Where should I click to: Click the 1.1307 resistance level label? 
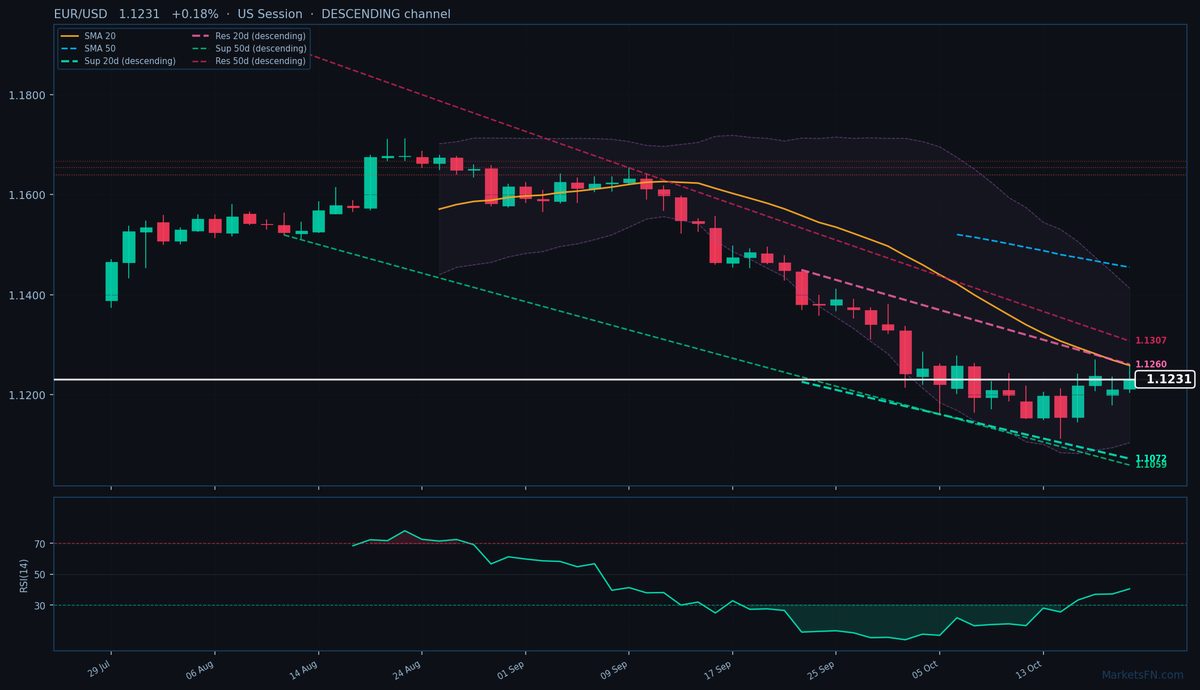1151,341
